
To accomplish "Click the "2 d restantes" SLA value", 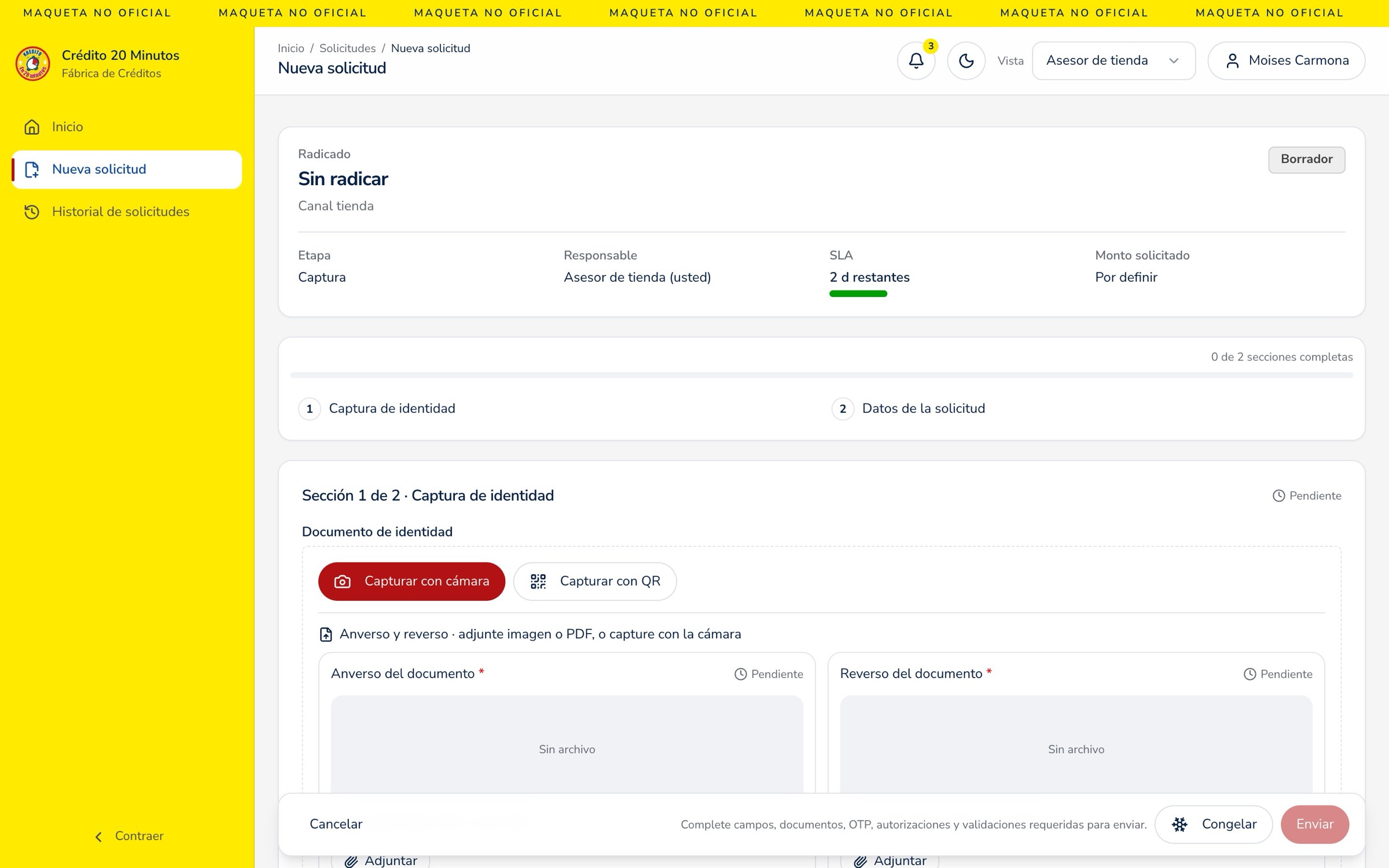I will [x=869, y=278].
